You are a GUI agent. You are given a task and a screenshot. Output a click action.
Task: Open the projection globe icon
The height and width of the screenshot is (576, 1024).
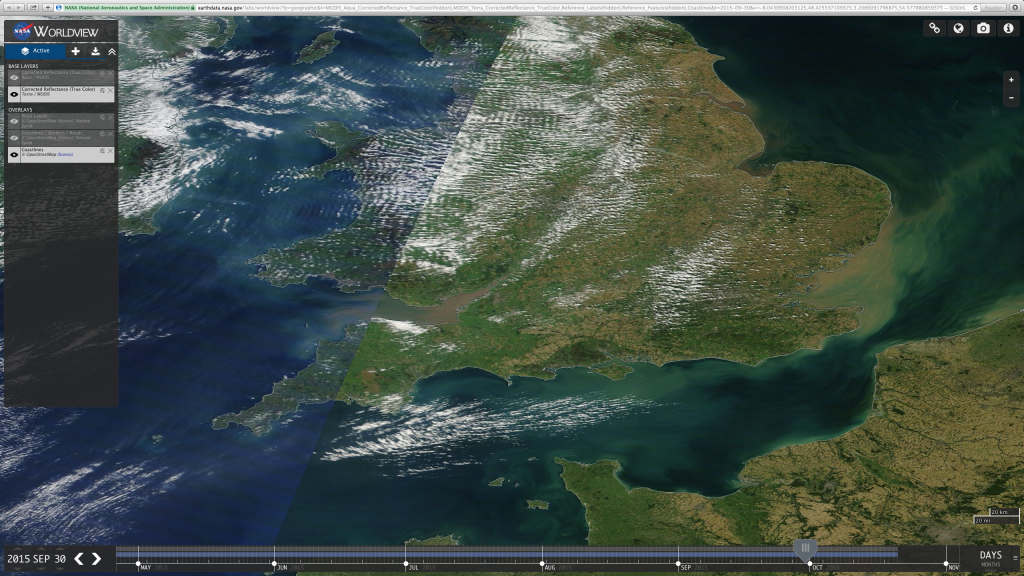(x=959, y=28)
